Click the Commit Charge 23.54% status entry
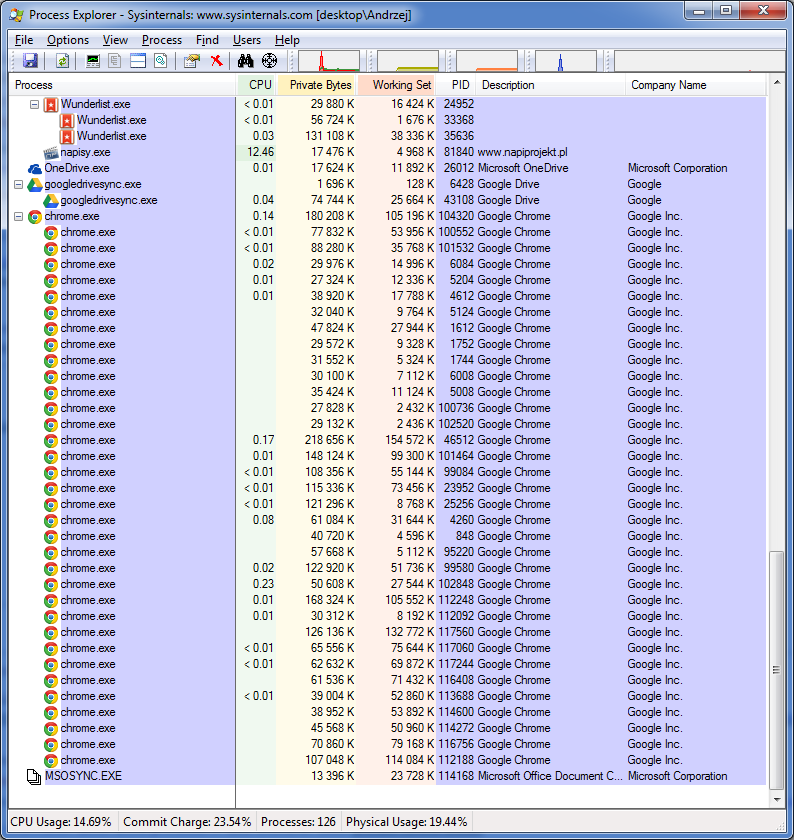This screenshot has height=840, width=794. click(x=187, y=822)
